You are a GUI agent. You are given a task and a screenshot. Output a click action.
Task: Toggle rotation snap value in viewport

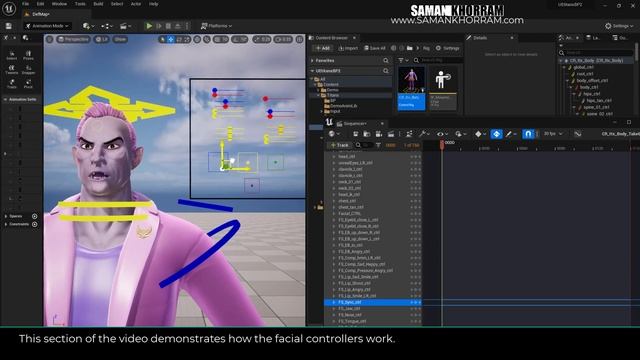(240, 39)
